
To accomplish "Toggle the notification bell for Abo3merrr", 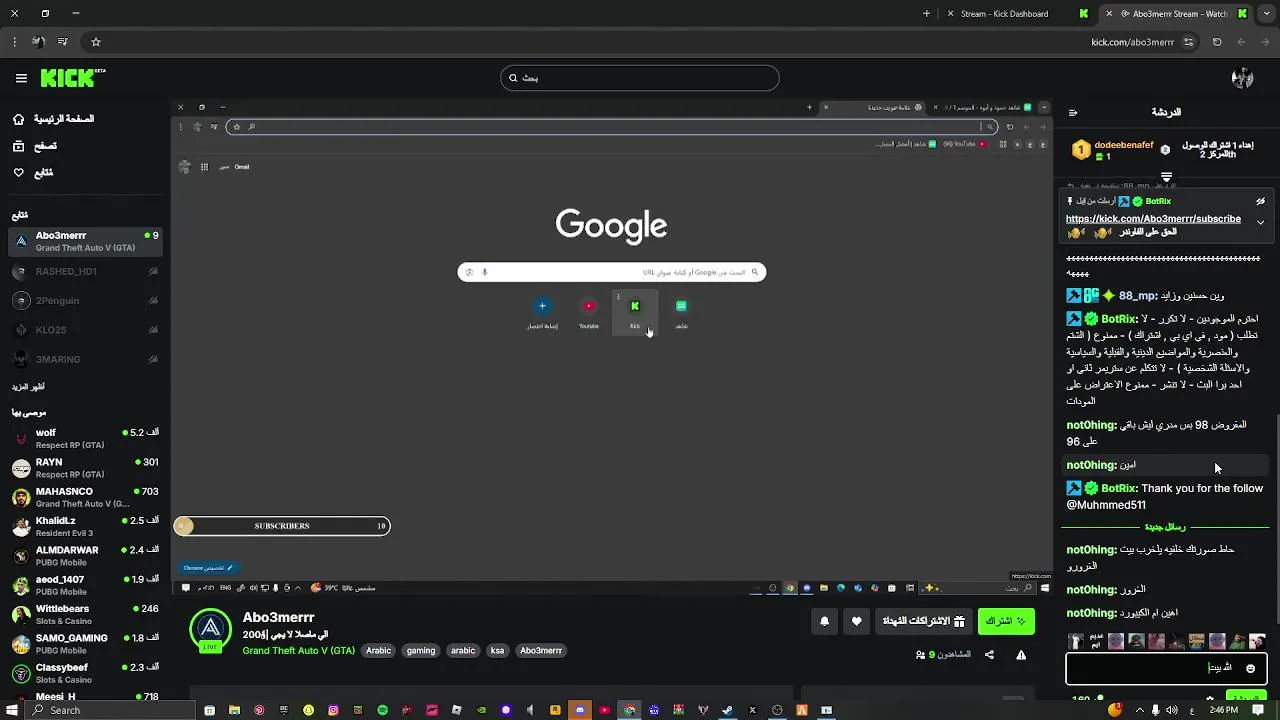I will (x=824, y=621).
